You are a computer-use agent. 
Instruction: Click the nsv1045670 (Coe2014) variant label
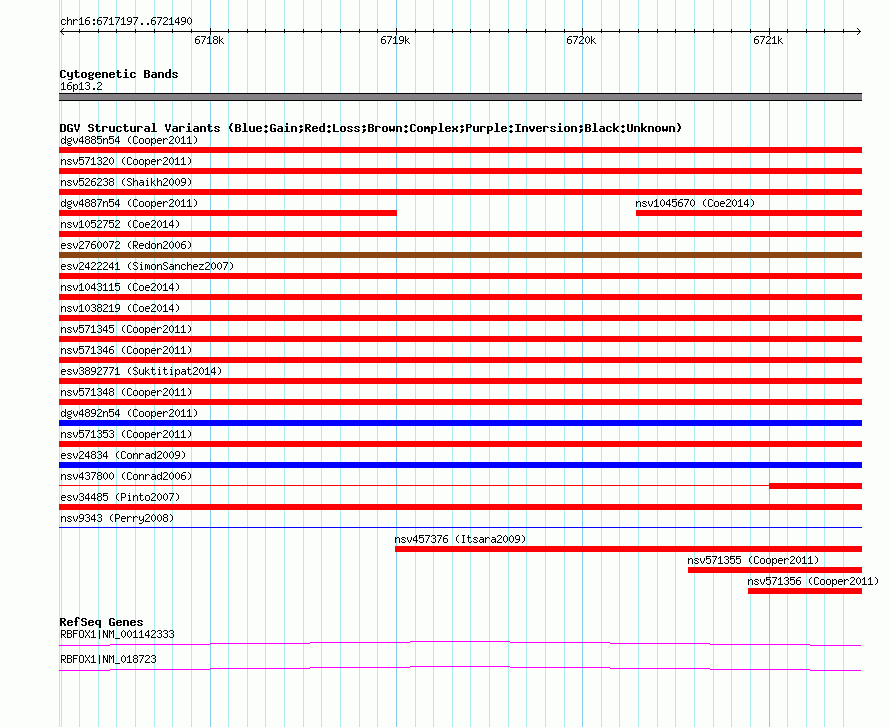[695, 203]
